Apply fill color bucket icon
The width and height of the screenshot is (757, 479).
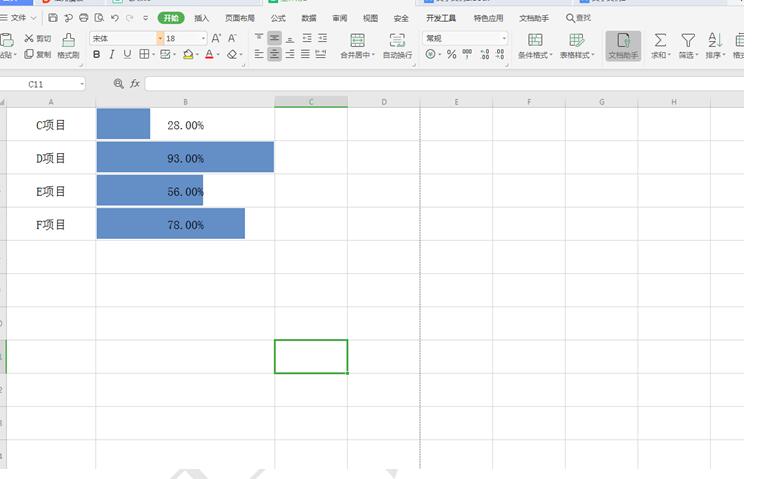188,54
